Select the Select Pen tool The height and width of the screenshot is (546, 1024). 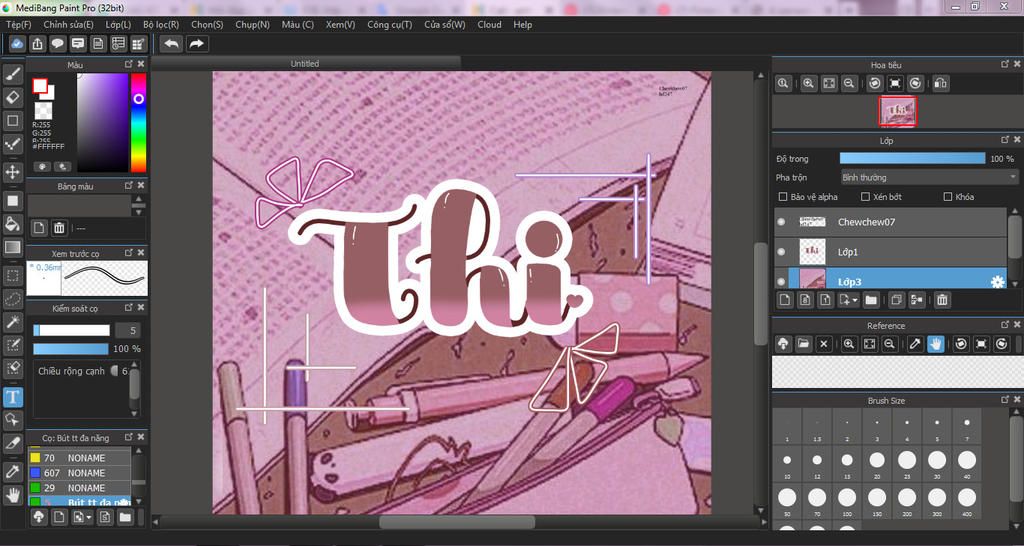[12, 344]
